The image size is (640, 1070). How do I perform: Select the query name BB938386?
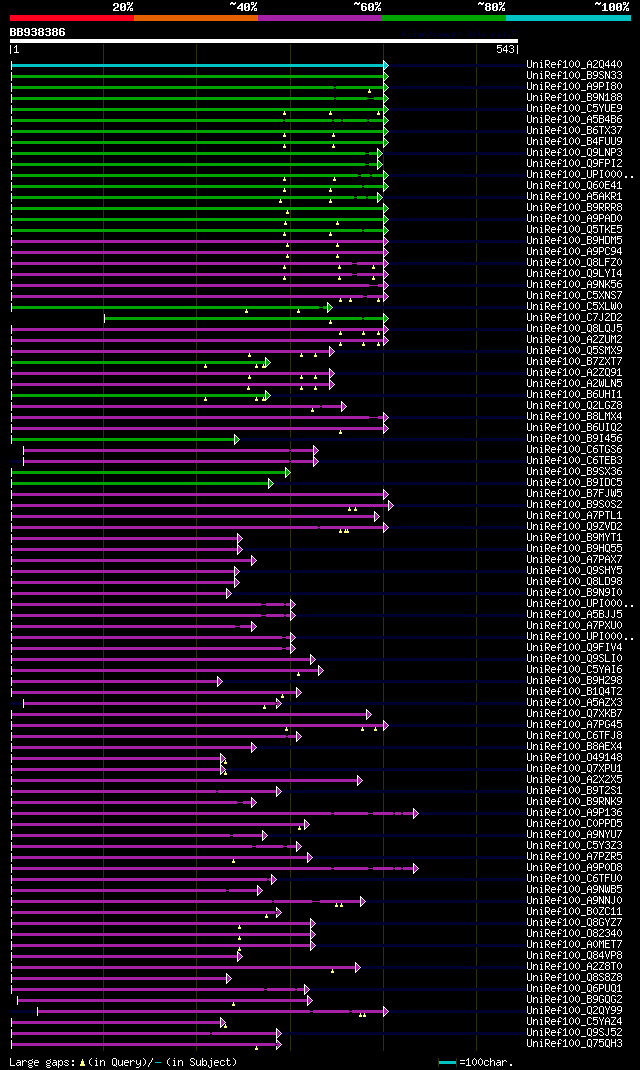(38, 32)
